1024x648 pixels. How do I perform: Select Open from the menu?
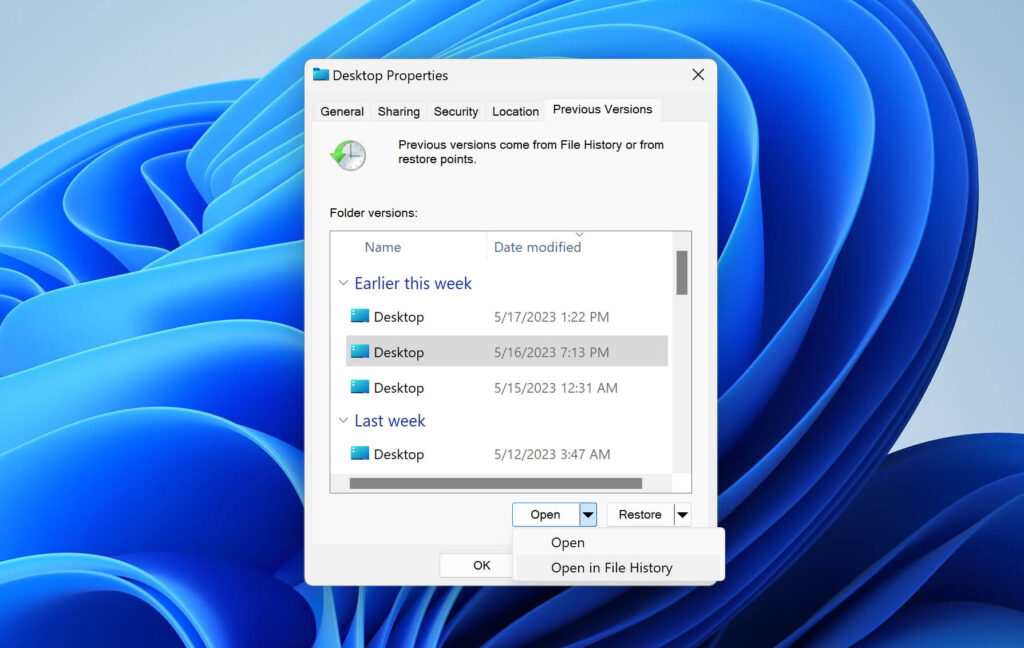567,542
